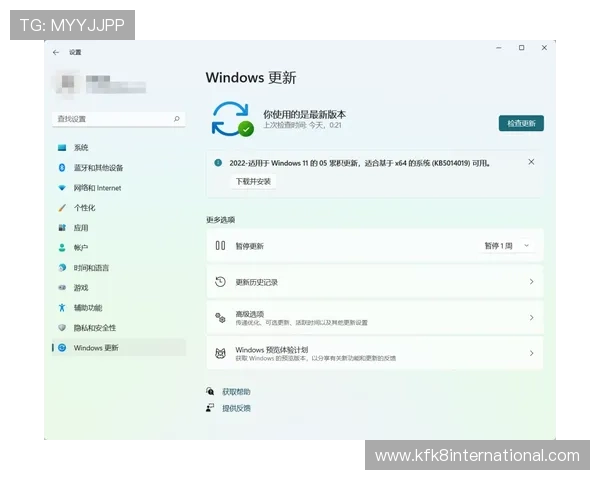Maximize the Settings window

[522, 48]
